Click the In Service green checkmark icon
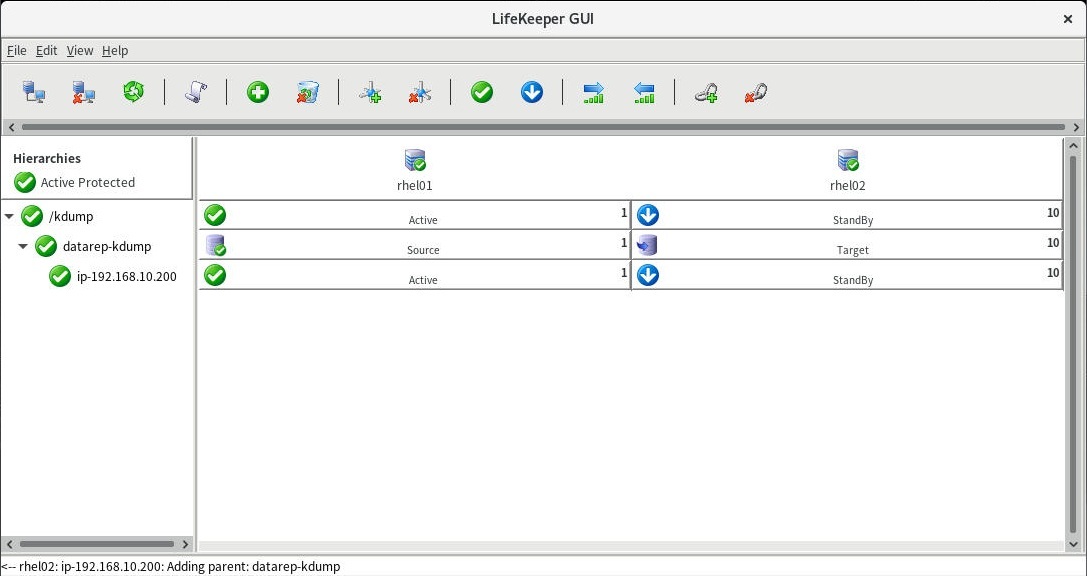 click(x=482, y=93)
